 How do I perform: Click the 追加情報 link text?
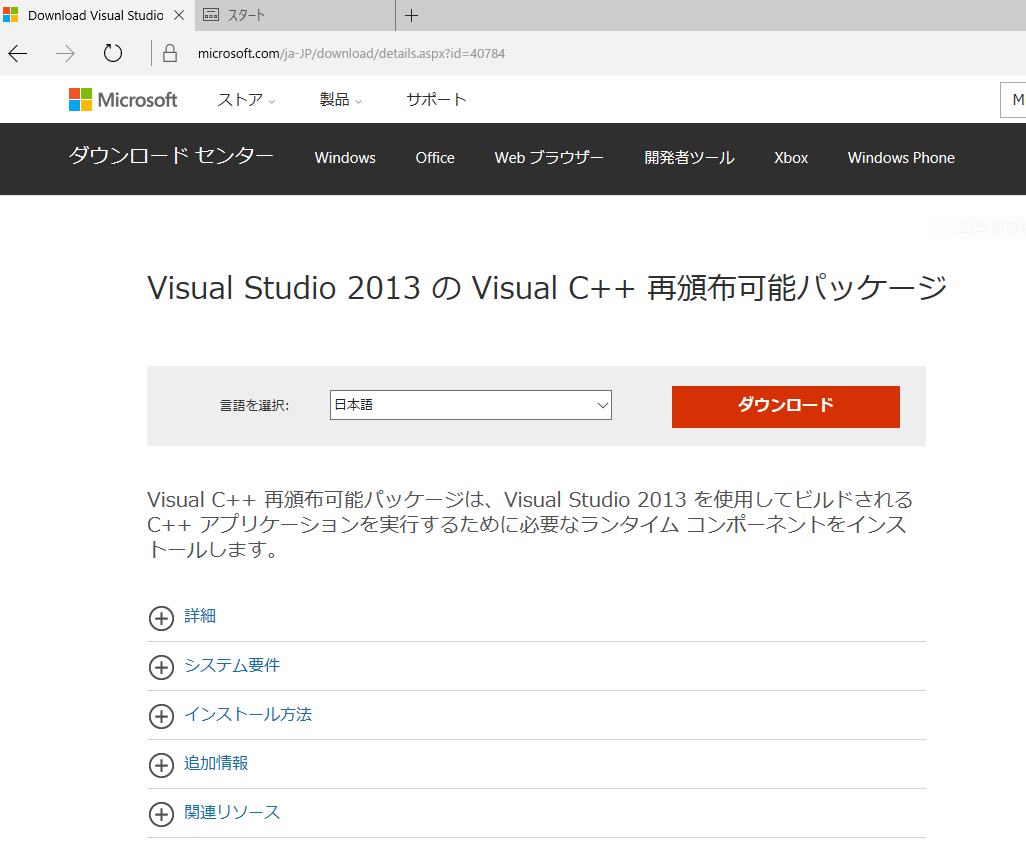(x=216, y=763)
